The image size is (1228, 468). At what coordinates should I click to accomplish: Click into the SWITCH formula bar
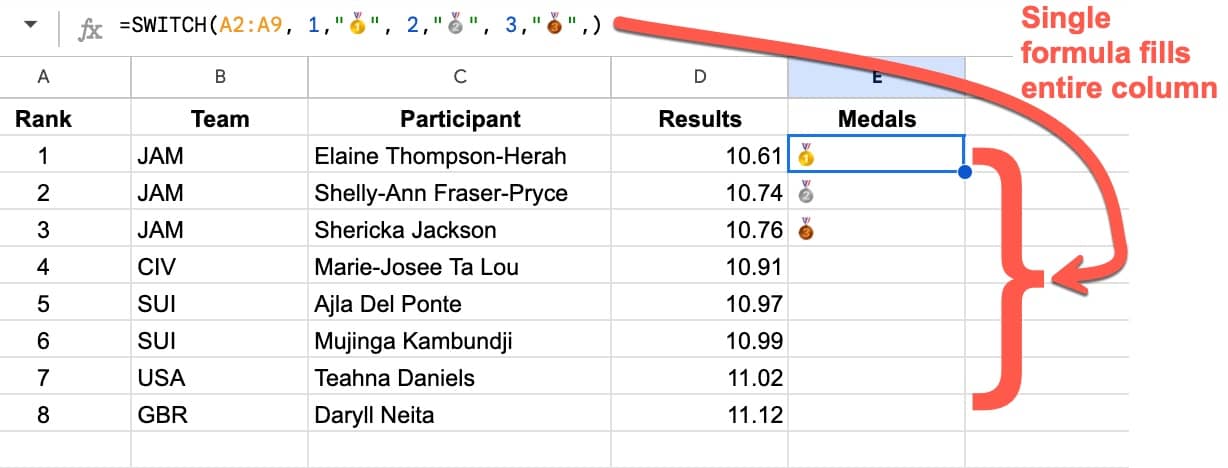[x=360, y=27]
